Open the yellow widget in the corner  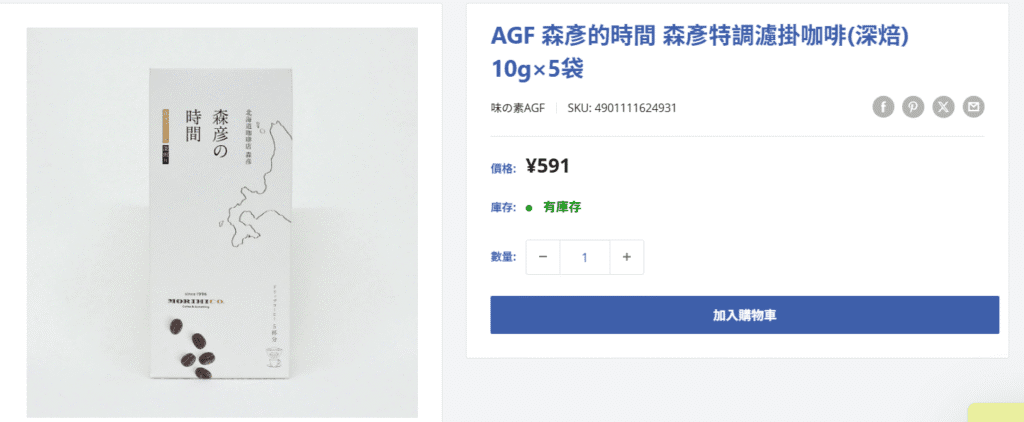pyautogui.click(x=996, y=412)
